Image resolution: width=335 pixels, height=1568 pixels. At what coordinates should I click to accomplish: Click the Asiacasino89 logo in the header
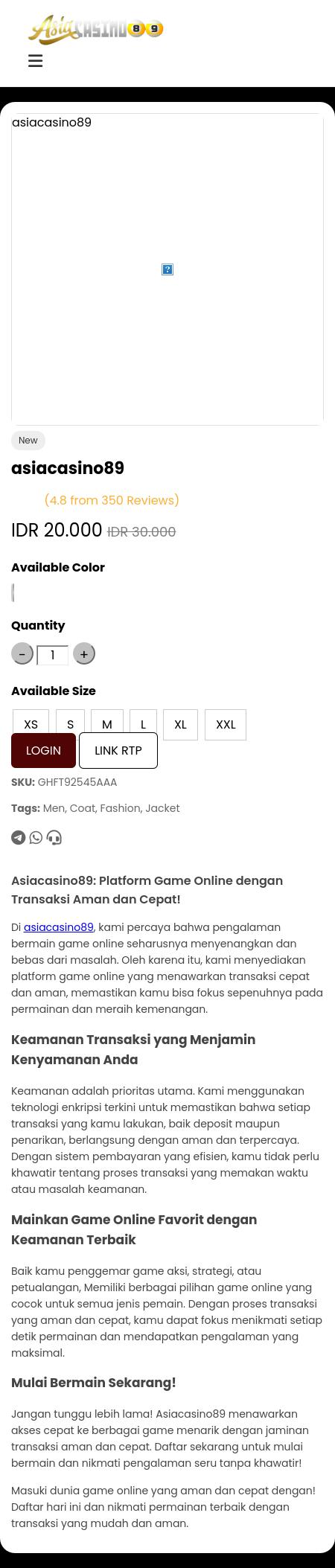pos(95,30)
